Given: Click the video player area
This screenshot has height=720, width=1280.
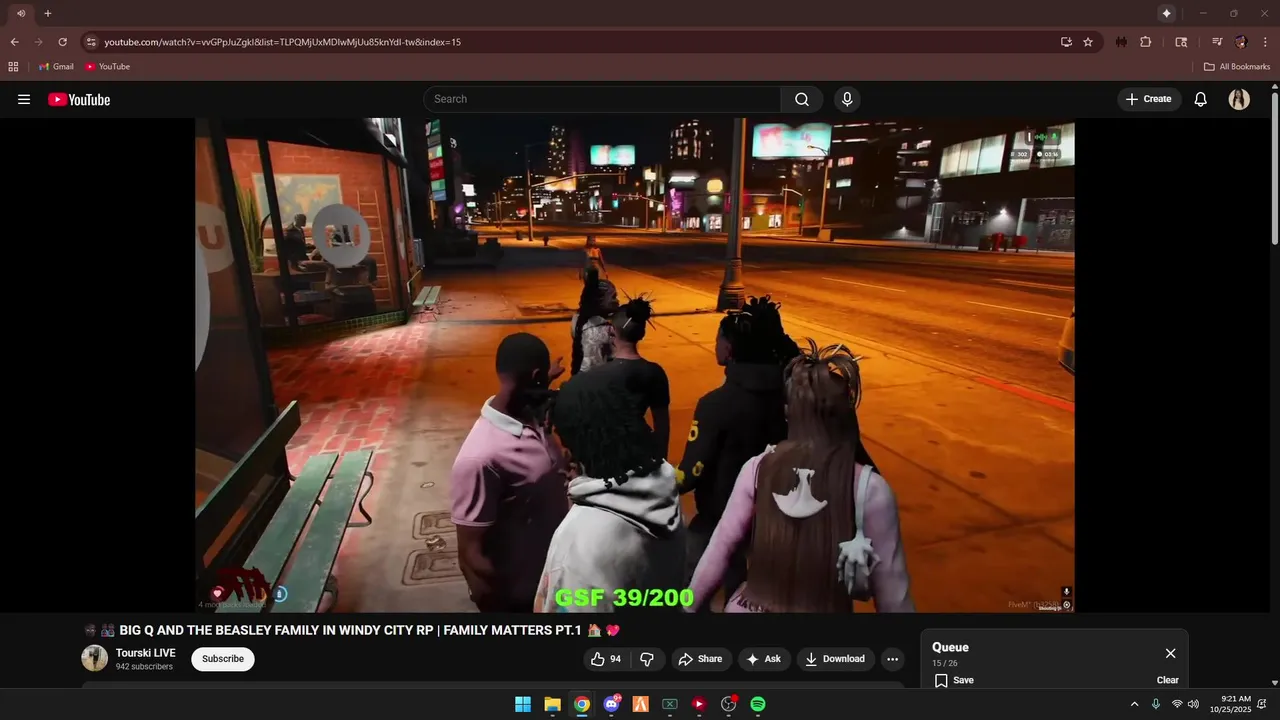Looking at the screenshot, I should click(635, 365).
